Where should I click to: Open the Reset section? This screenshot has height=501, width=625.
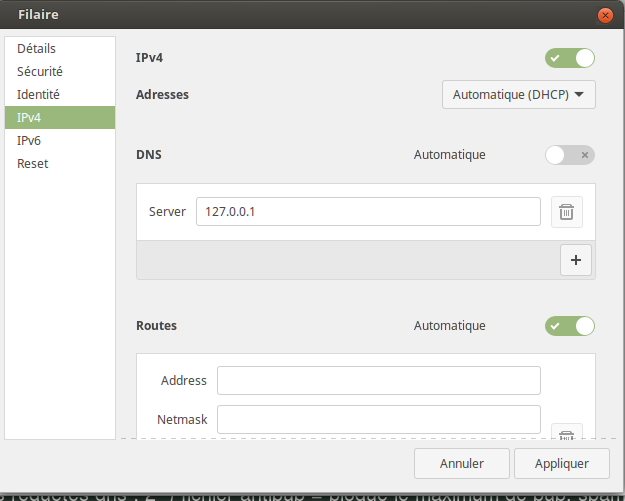(33, 163)
